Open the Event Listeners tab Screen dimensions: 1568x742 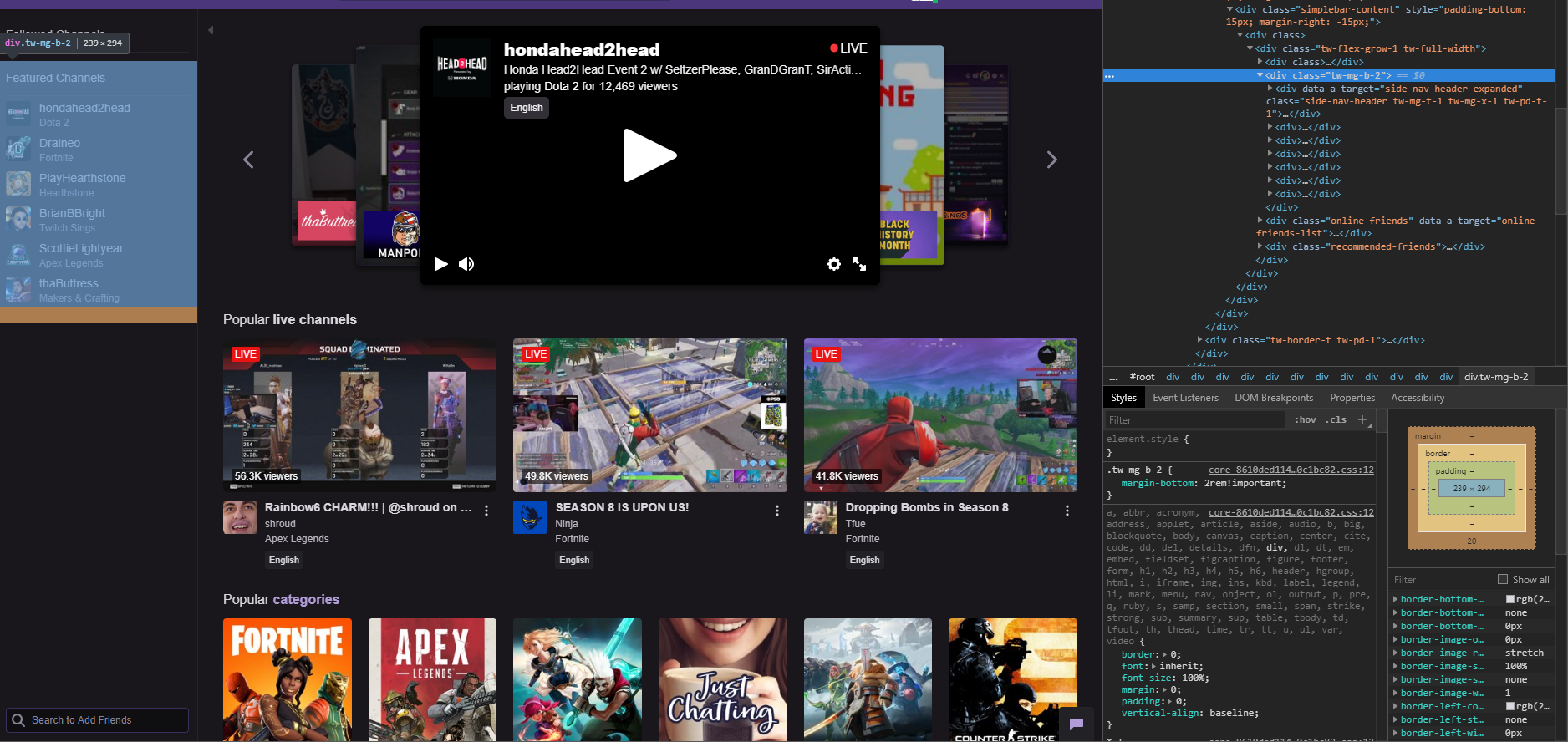pyautogui.click(x=1185, y=398)
